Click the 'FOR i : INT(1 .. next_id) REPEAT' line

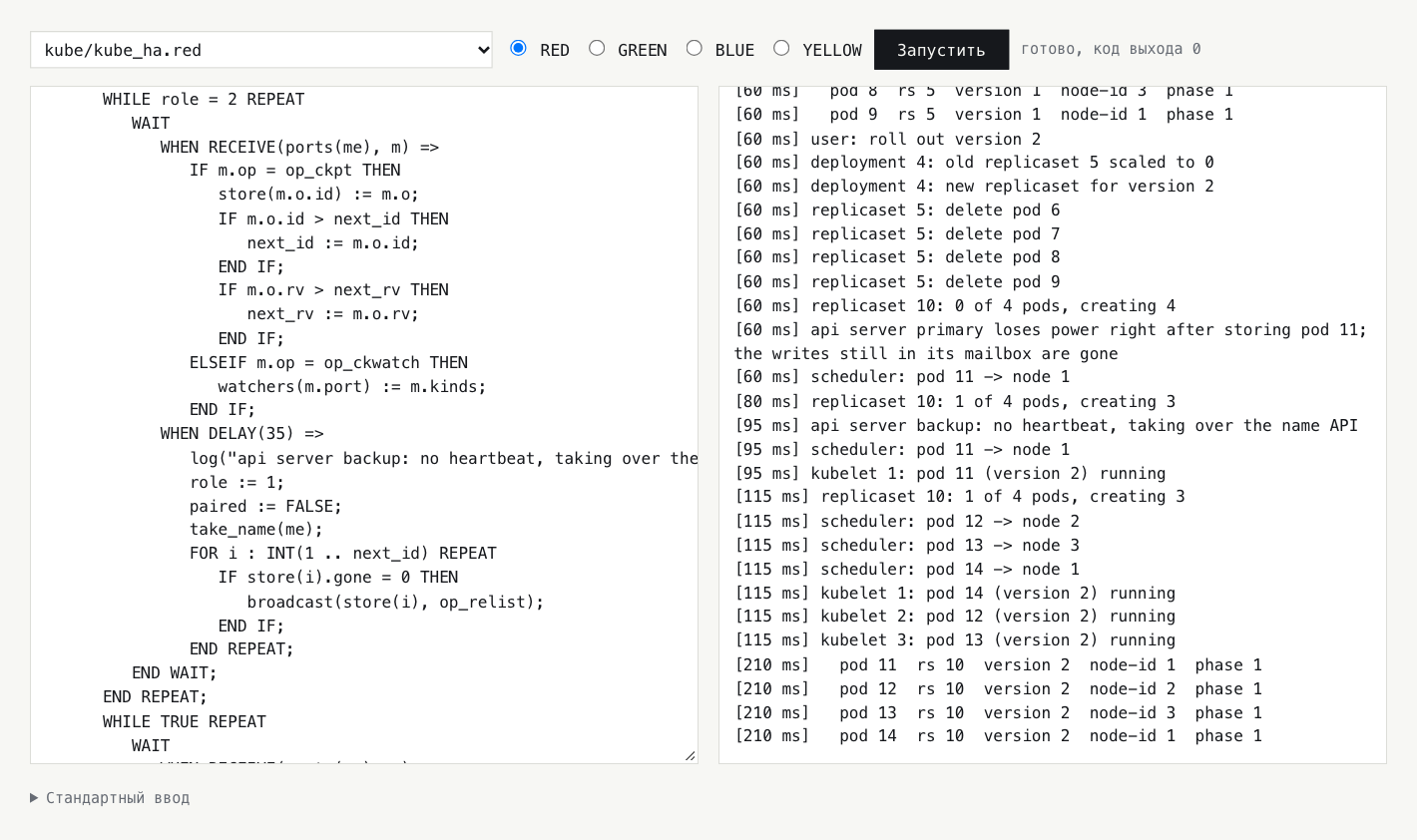(343, 554)
